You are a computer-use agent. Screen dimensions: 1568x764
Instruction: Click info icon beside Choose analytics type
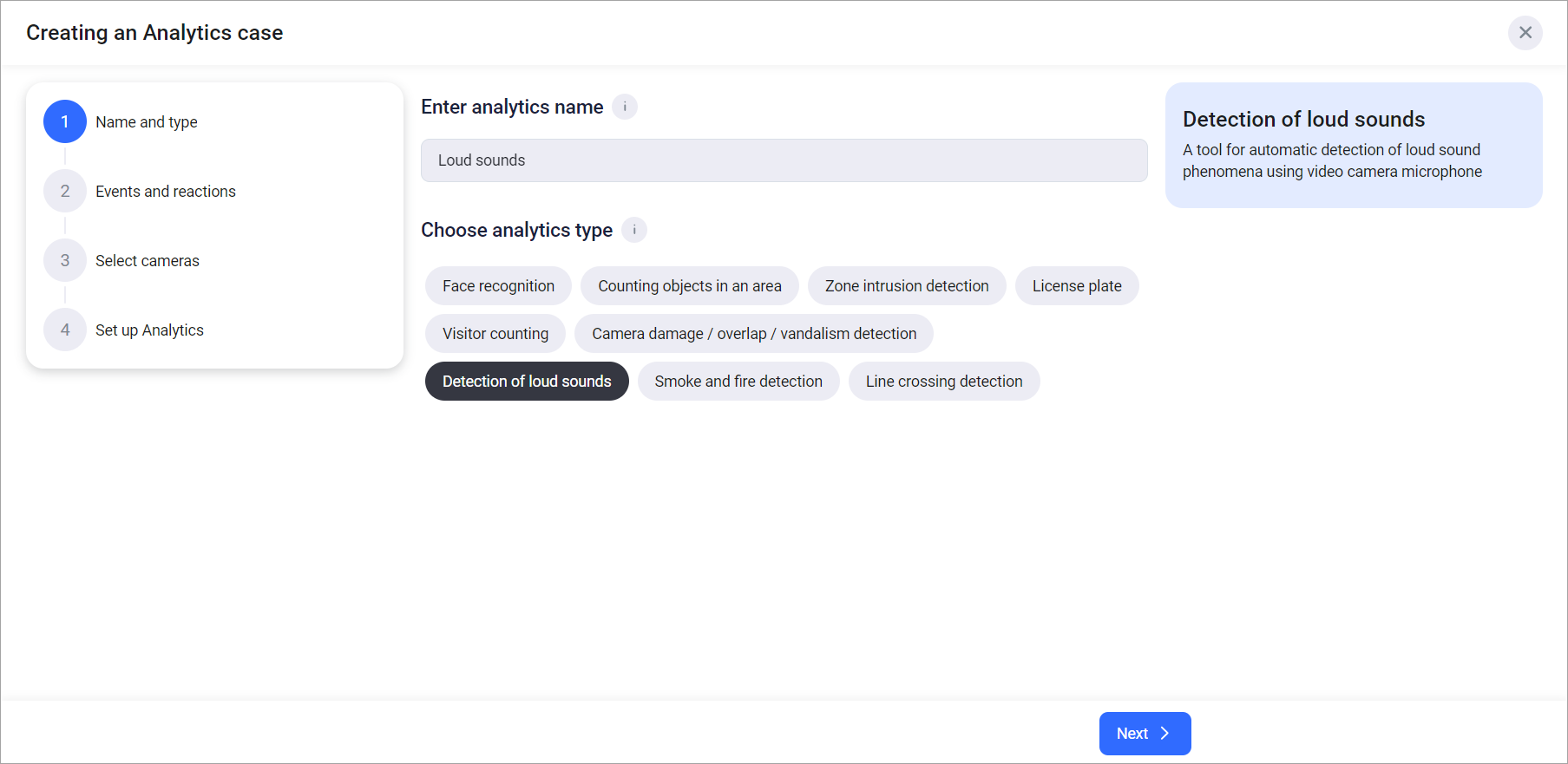[x=634, y=230]
